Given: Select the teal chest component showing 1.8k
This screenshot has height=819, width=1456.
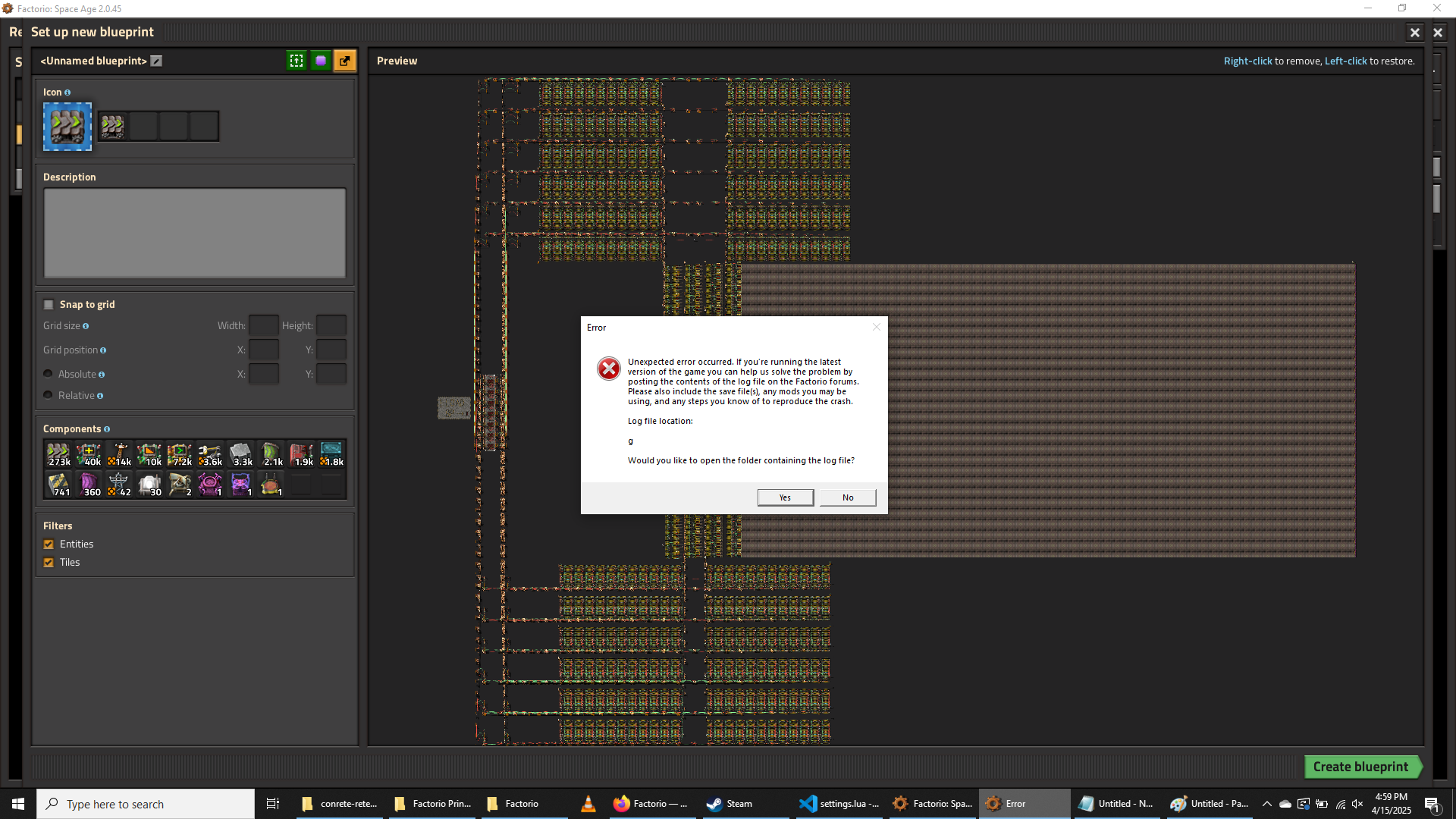Looking at the screenshot, I should coord(331,454).
